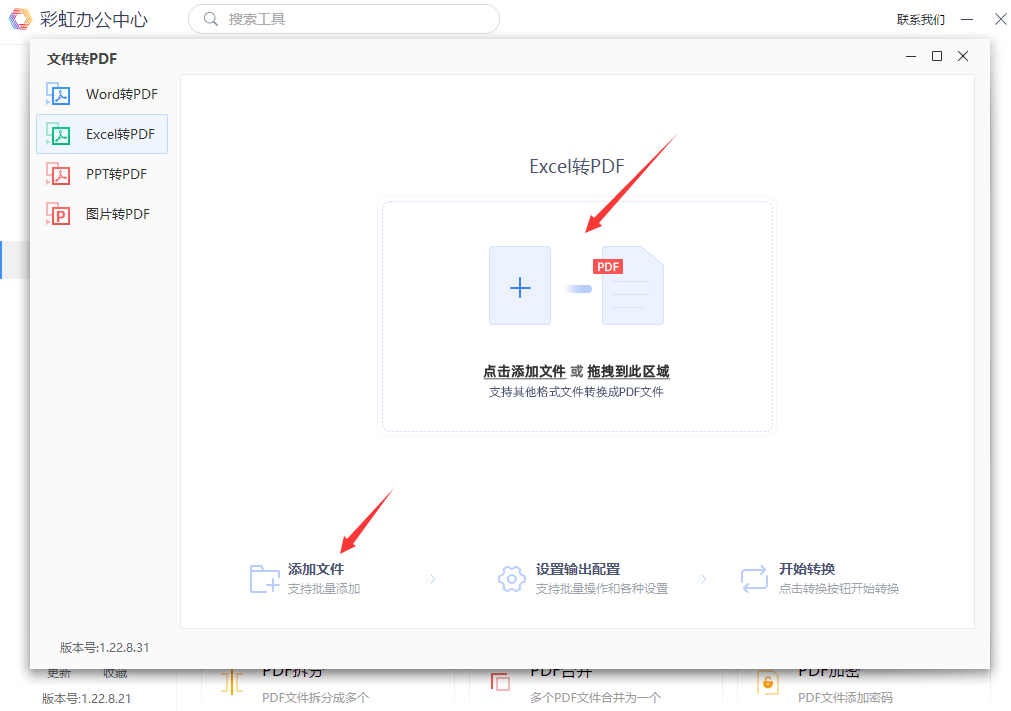Screen dimensions: 1011x711
Task: Select the PPT转PDF tab
Action: tap(102, 174)
